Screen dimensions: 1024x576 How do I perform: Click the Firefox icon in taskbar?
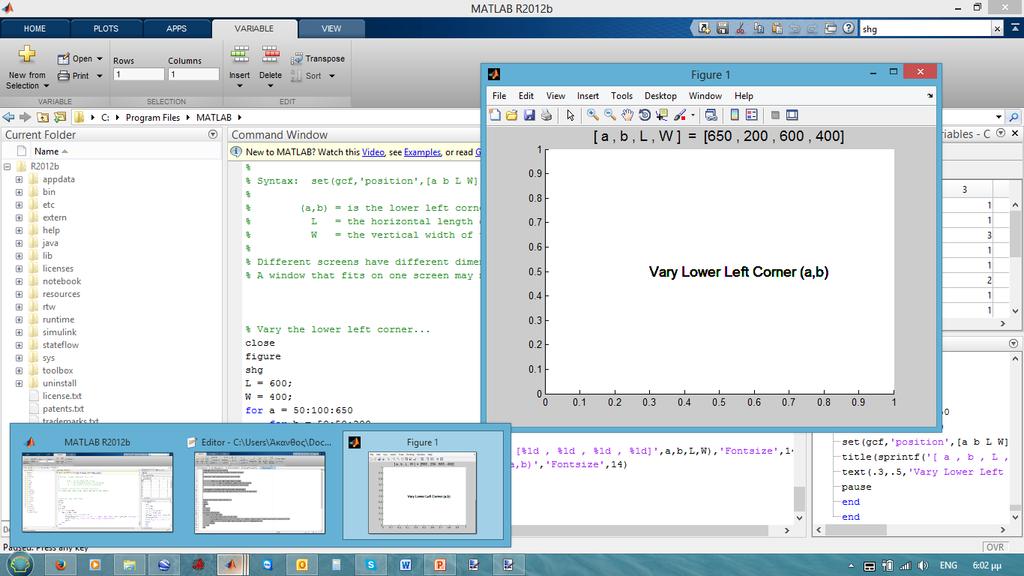coord(60,565)
